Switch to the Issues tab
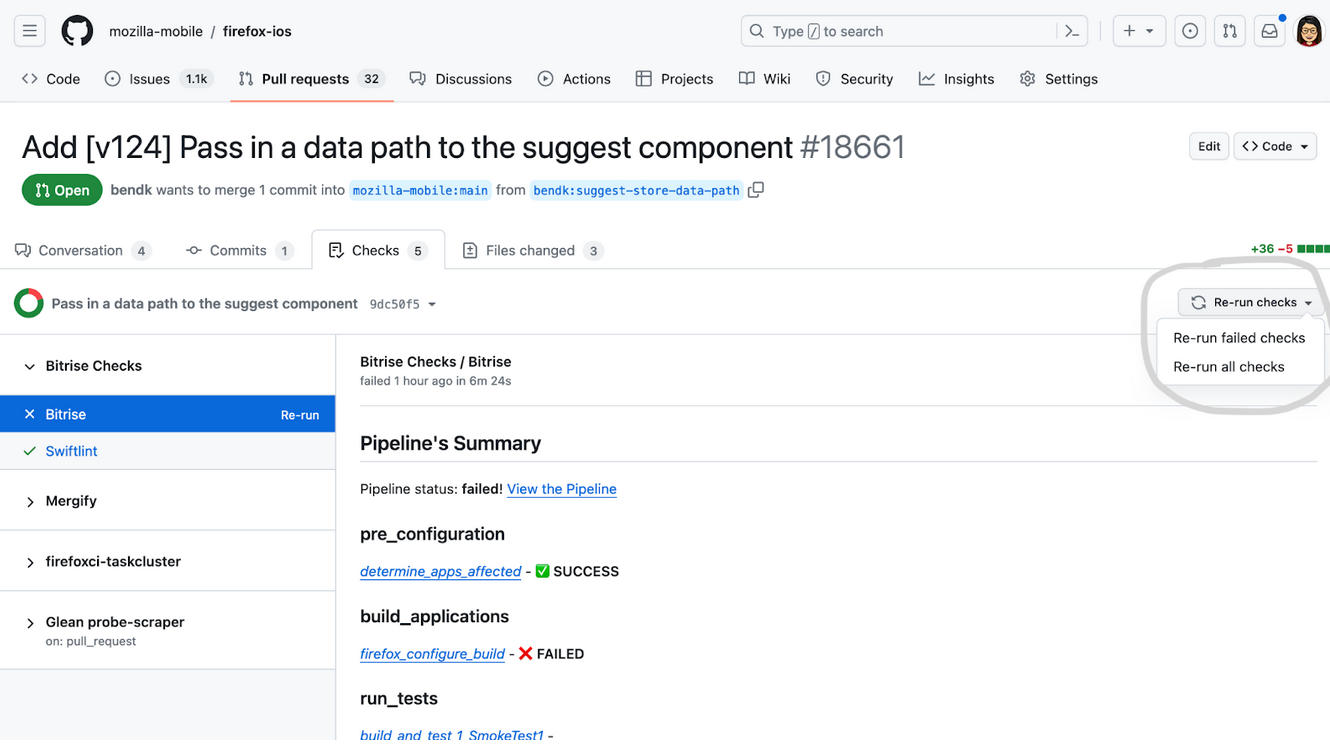 tap(158, 79)
